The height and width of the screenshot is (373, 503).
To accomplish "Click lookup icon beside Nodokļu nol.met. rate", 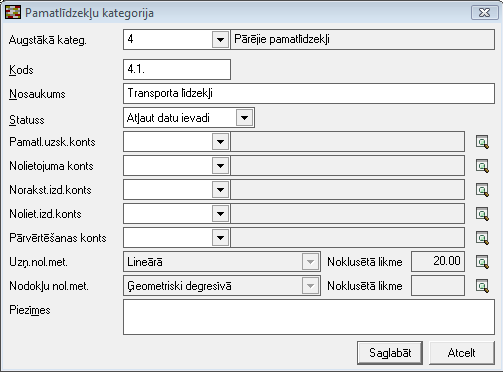I will (x=482, y=286).
